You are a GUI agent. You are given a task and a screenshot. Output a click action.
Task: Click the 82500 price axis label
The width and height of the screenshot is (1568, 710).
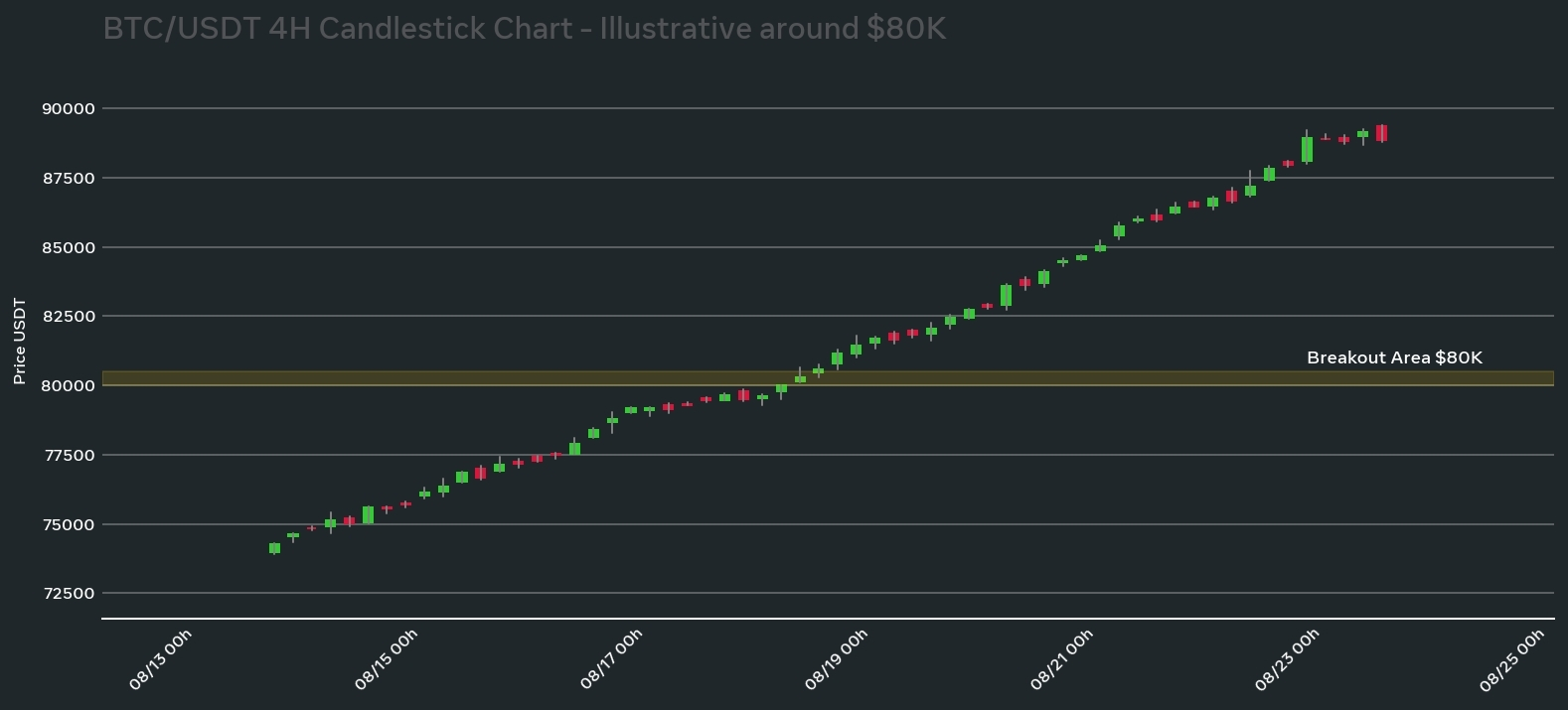[x=69, y=316]
